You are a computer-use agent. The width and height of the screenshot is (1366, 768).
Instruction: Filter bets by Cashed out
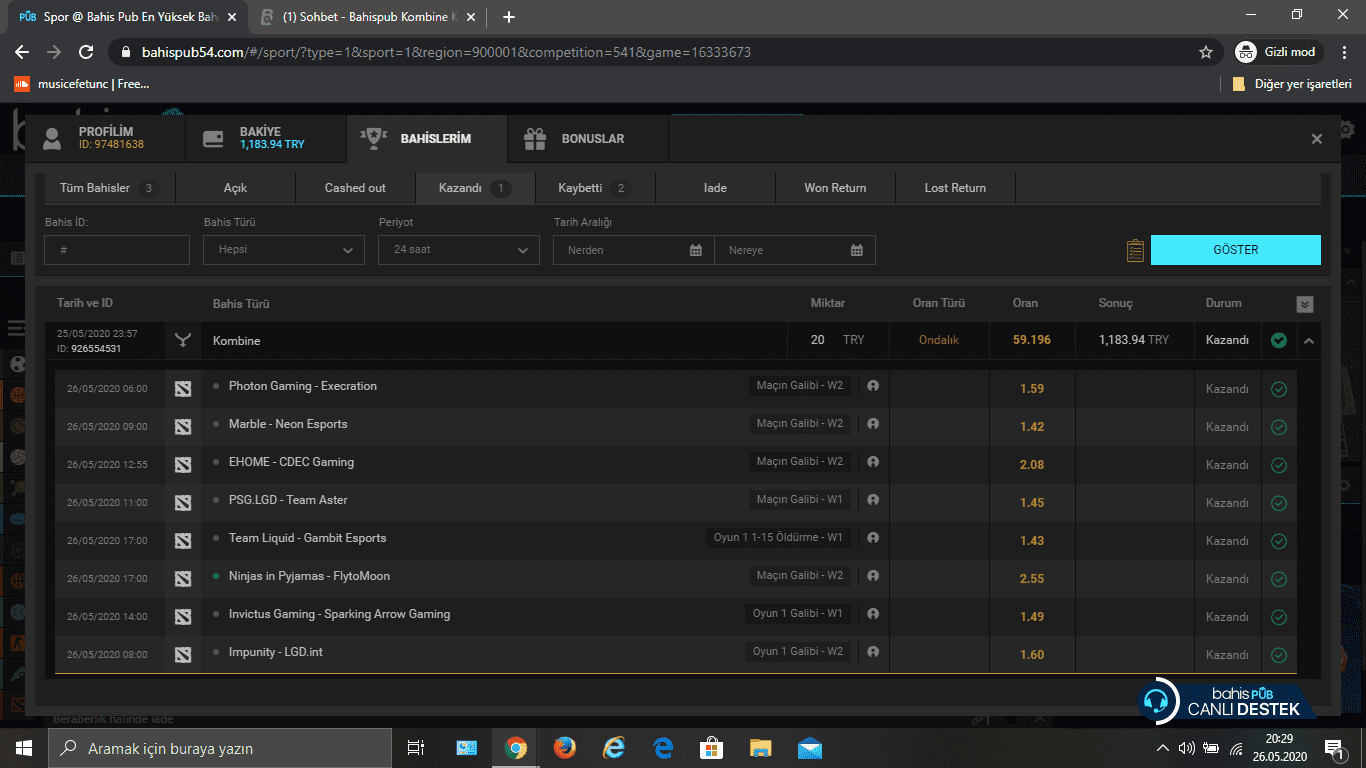[x=355, y=188]
